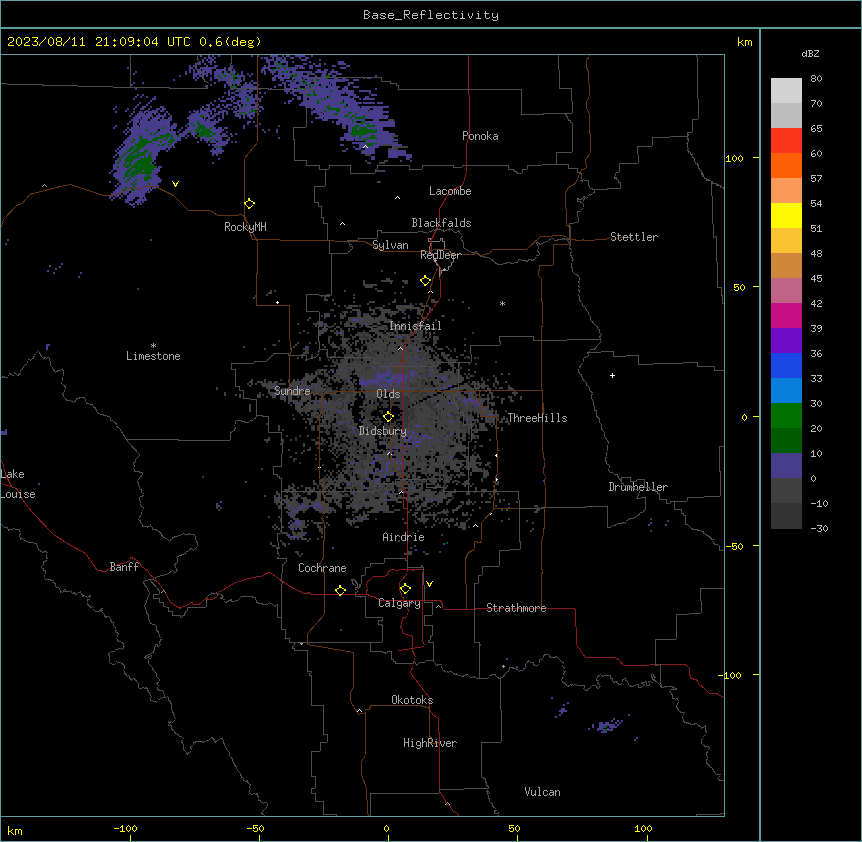Click the Lacombe label
Viewport: 862px width, 842px height.
(x=450, y=191)
